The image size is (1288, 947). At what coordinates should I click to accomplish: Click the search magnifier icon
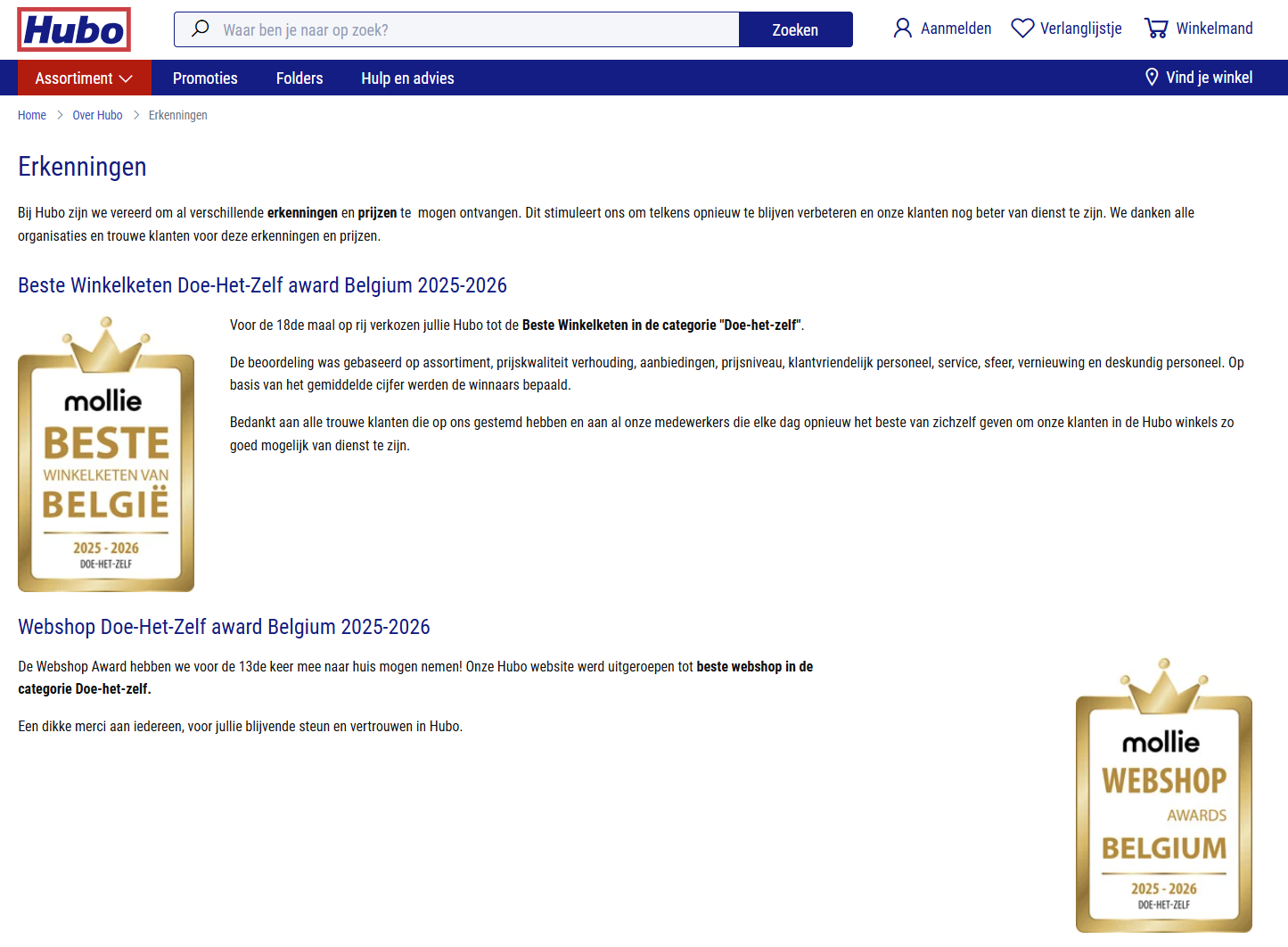200,29
